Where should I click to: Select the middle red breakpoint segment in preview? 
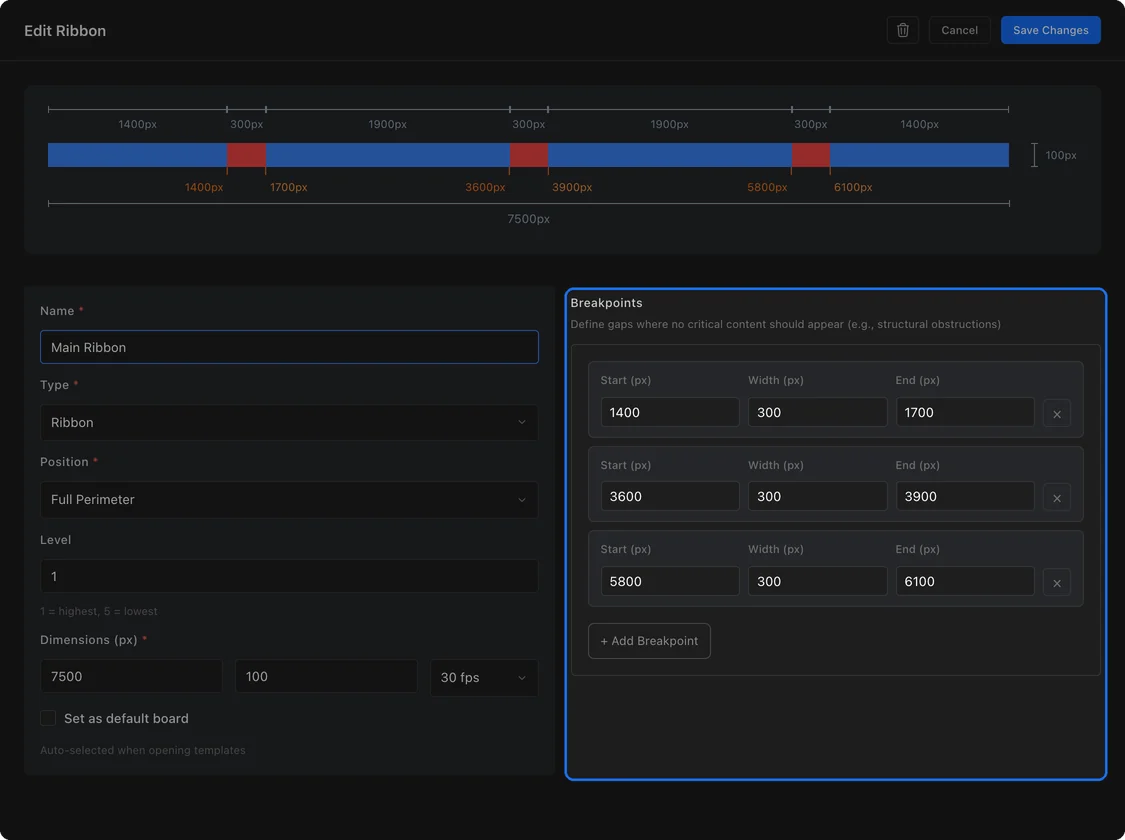pyautogui.click(x=529, y=155)
